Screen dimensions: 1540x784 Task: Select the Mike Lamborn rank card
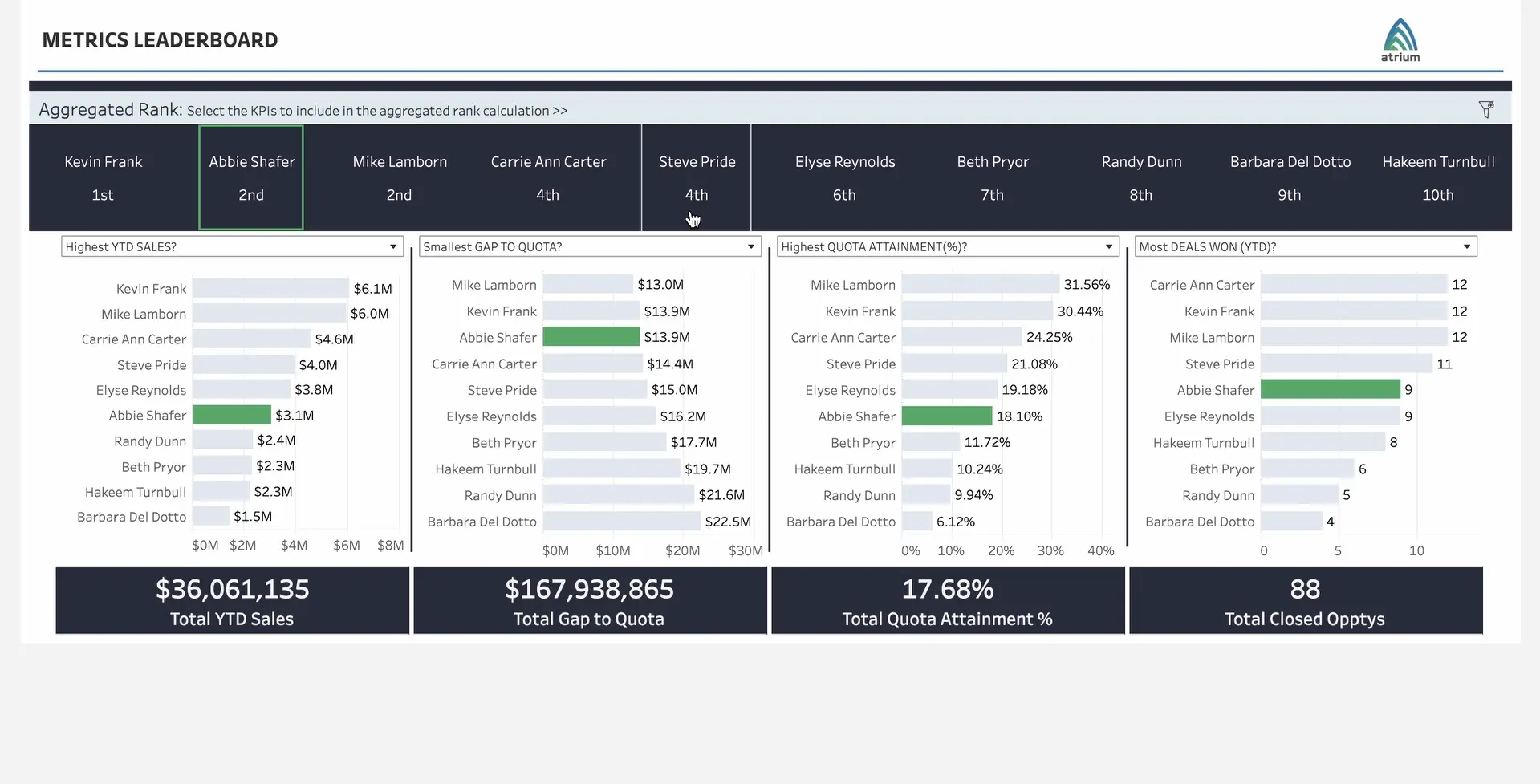tap(399, 177)
